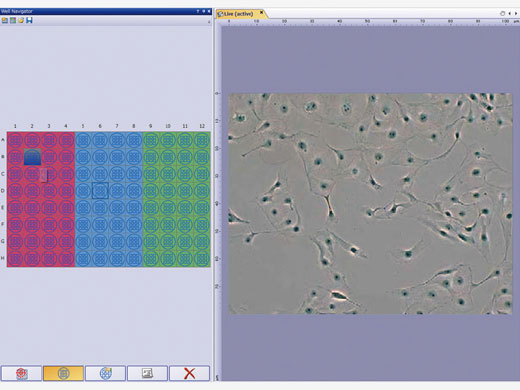This screenshot has width=520, height=390.
Task: Click the red X button at bottom of navigator
Action: [x=189, y=373]
